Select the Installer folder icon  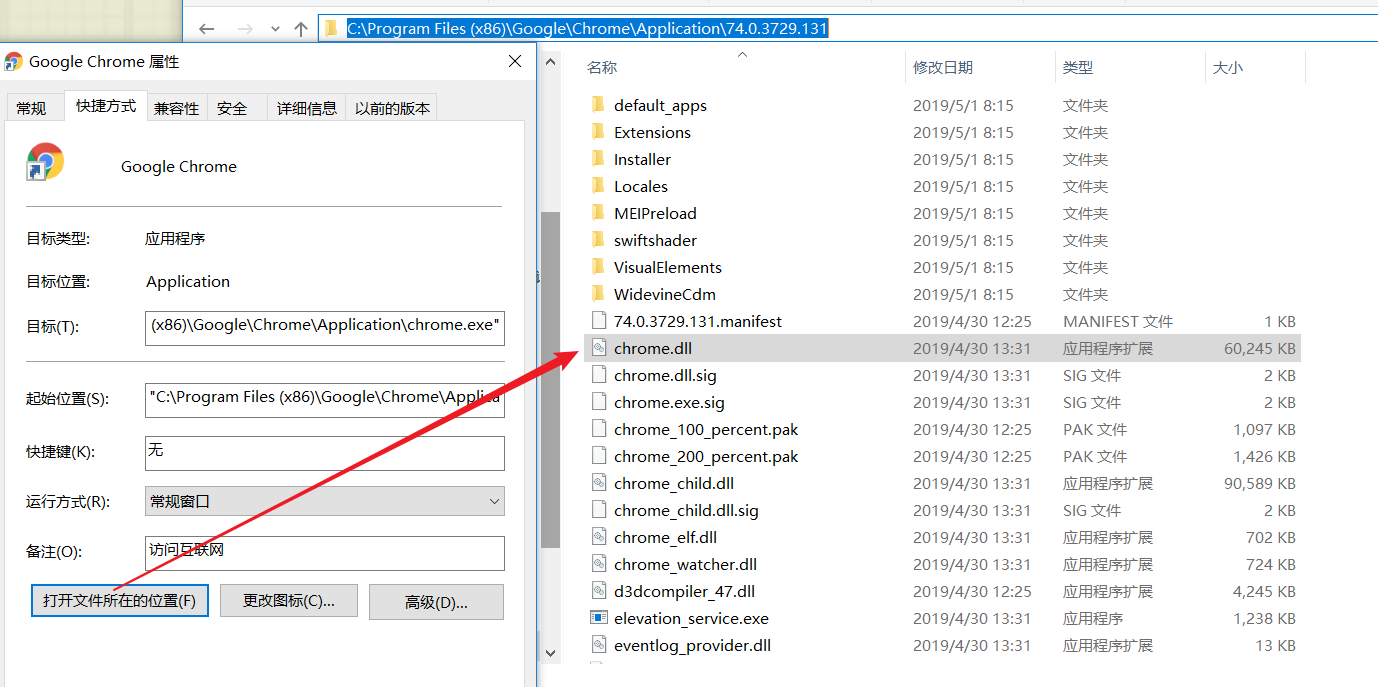point(598,159)
